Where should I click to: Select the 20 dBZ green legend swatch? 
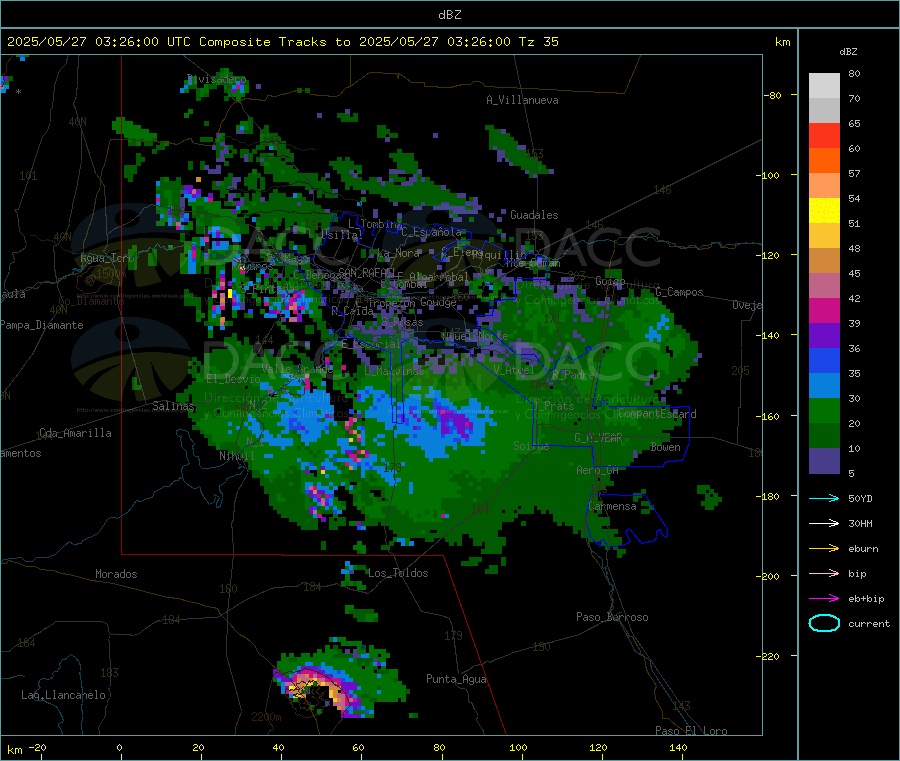click(824, 410)
